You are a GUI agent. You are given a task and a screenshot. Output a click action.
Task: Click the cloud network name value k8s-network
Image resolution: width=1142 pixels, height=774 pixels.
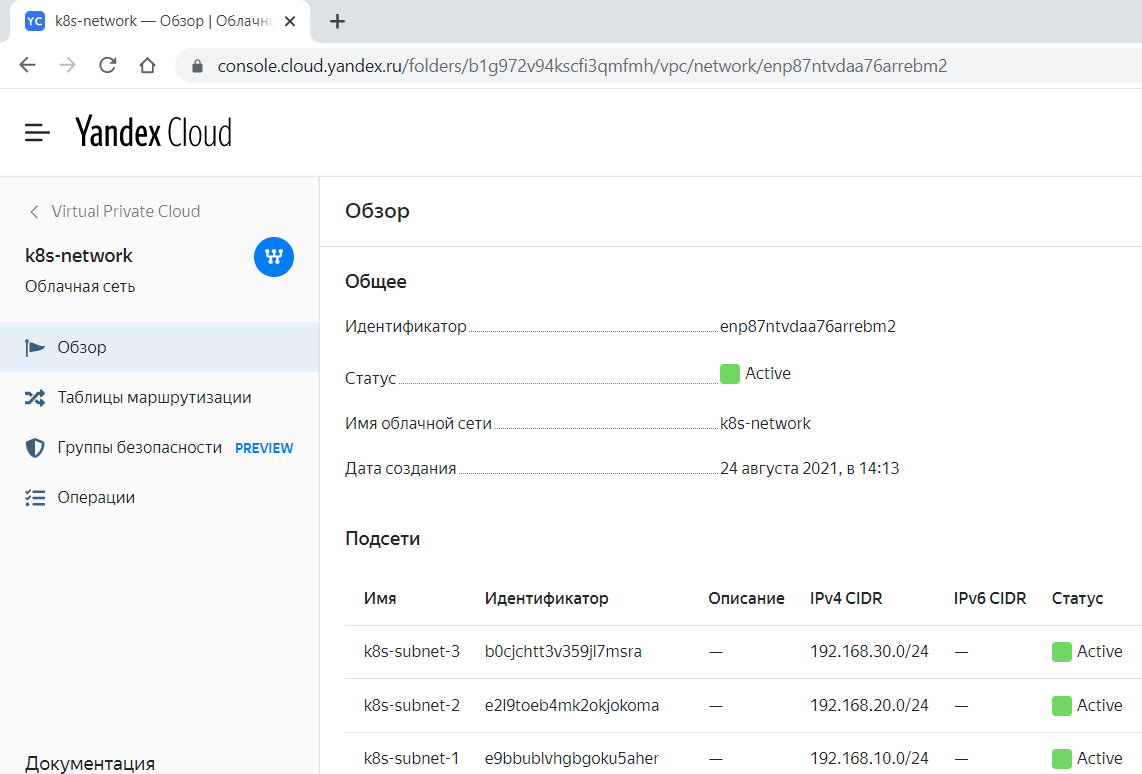click(x=765, y=423)
